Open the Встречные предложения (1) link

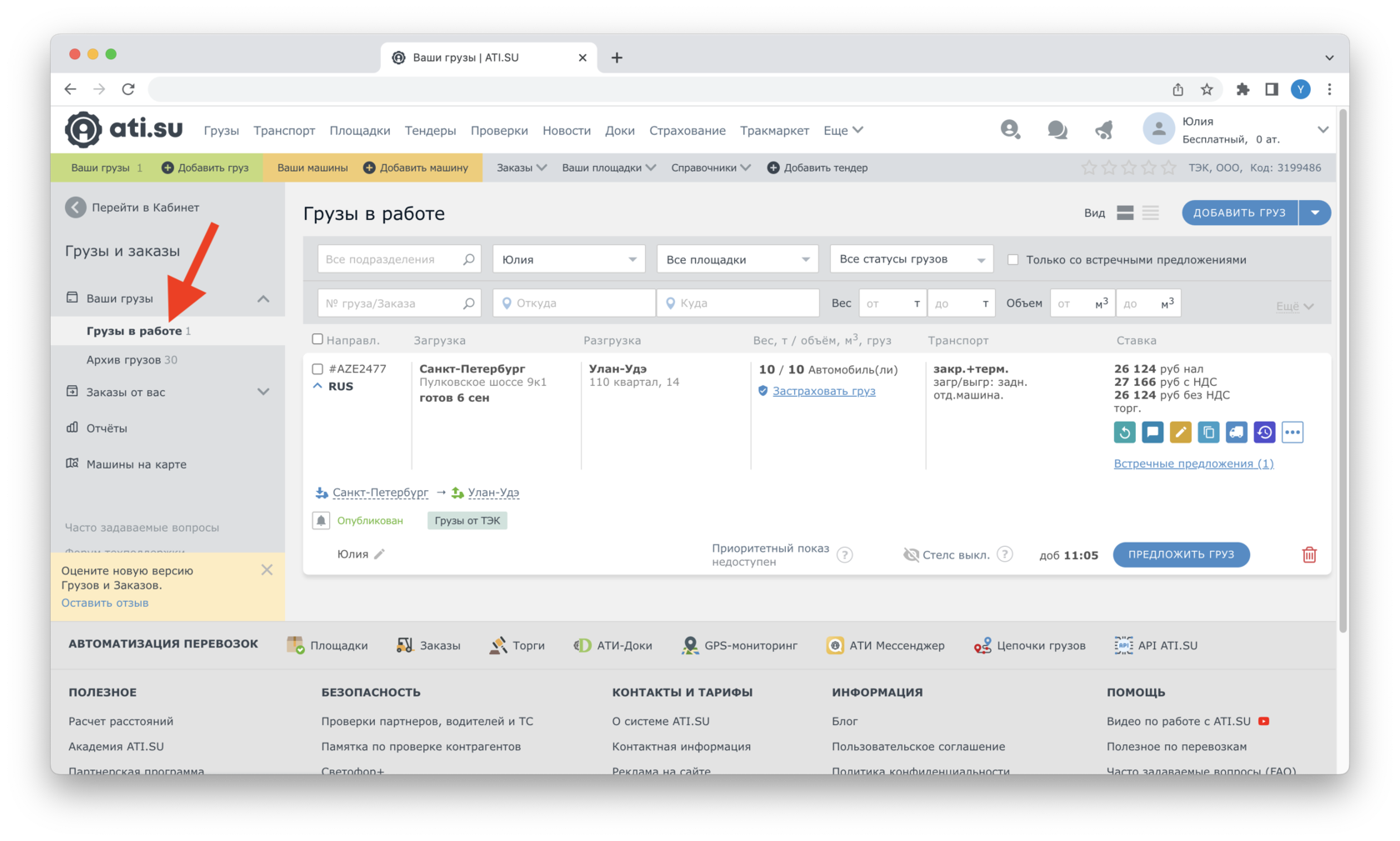1193,463
